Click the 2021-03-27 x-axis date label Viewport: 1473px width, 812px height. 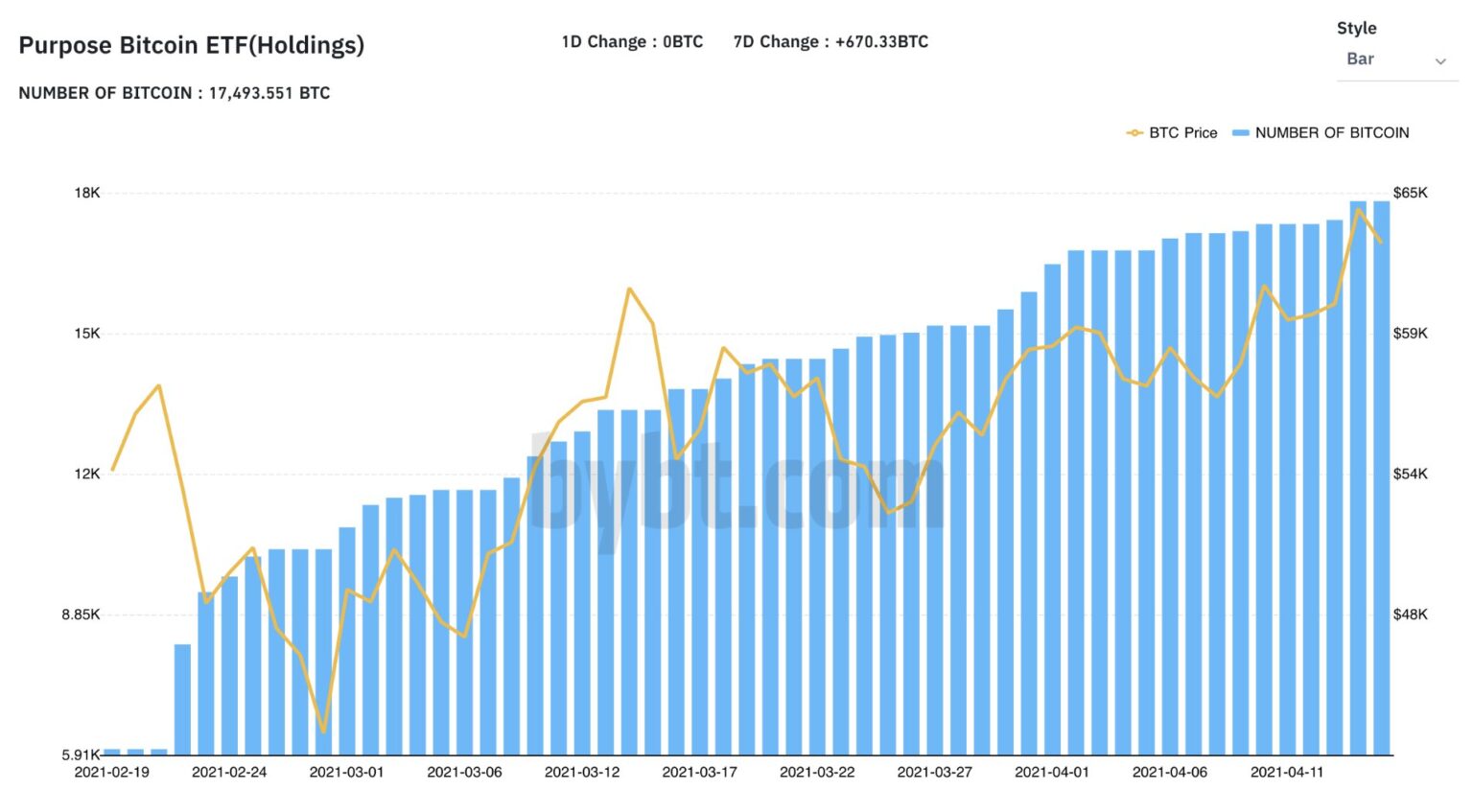(x=934, y=772)
